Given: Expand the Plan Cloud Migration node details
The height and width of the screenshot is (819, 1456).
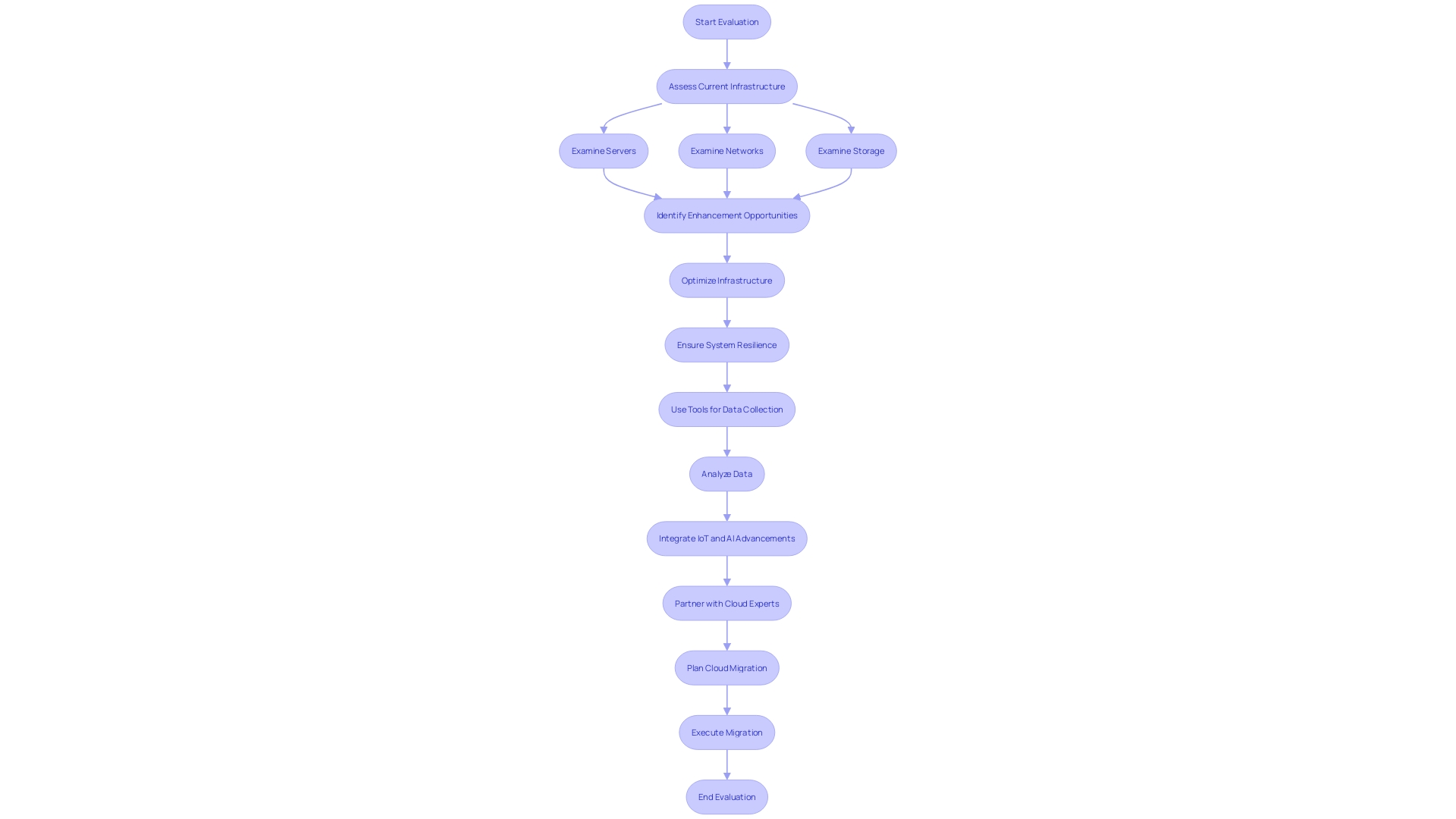Looking at the screenshot, I should coord(727,667).
